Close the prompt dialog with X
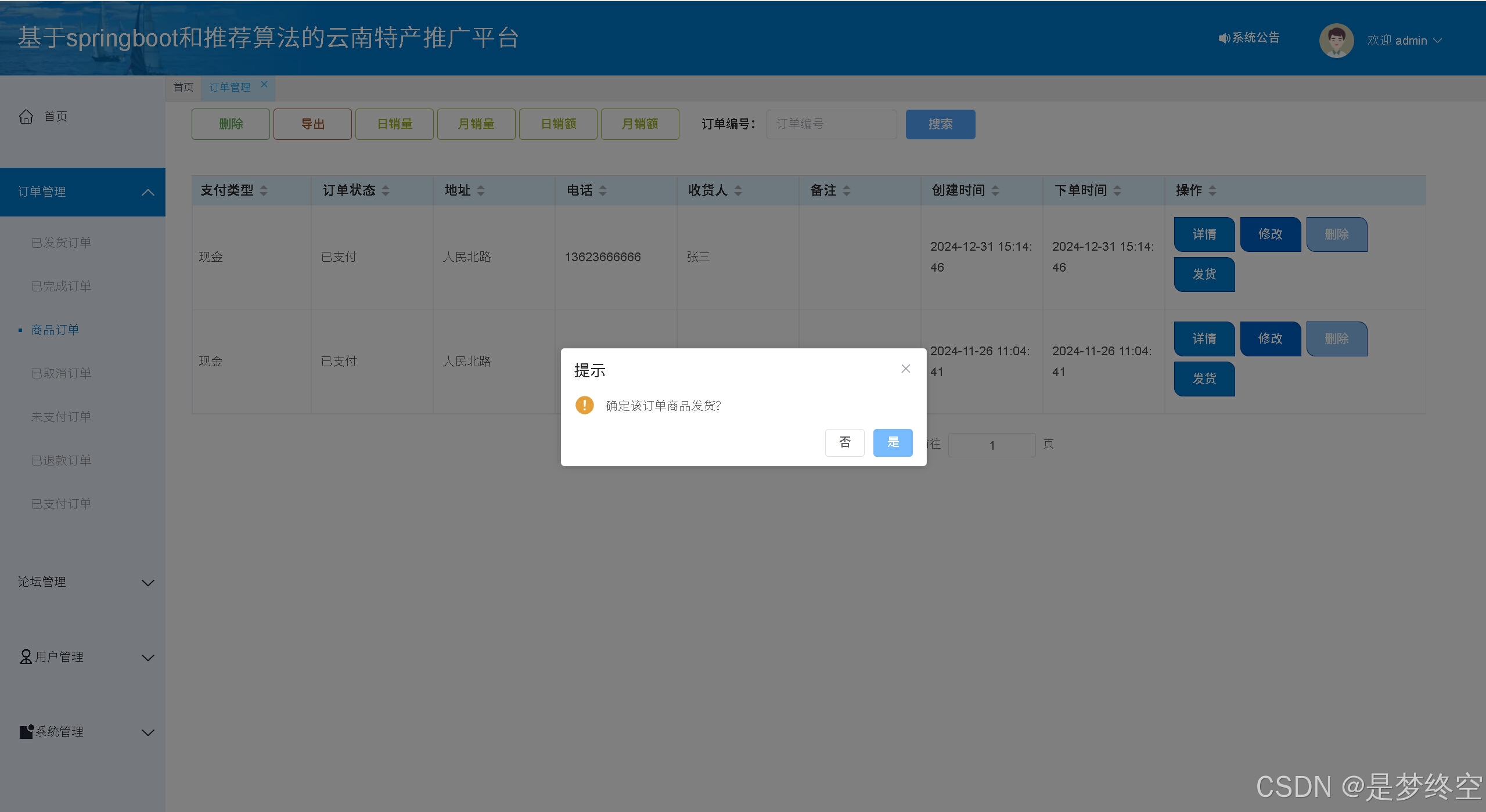The image size is (1486, 812). pyautogui.click(x=905, y=369)
